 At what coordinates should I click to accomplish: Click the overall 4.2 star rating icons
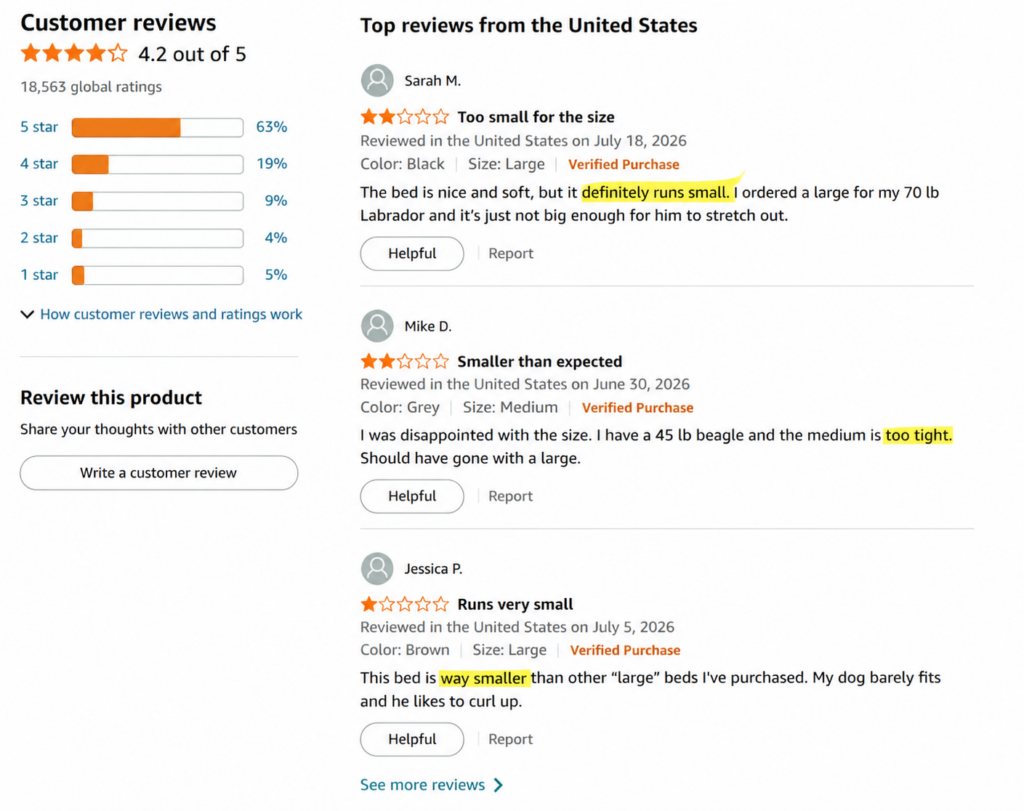point(74,54)
